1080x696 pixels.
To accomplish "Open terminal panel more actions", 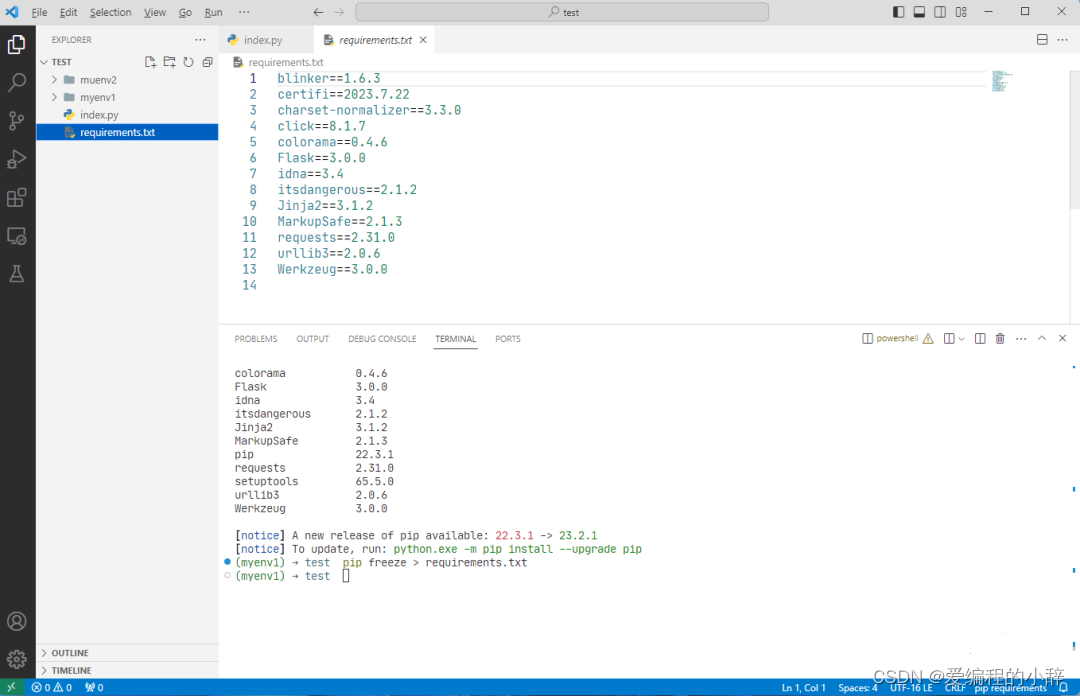I will [x=1021, y=338].
